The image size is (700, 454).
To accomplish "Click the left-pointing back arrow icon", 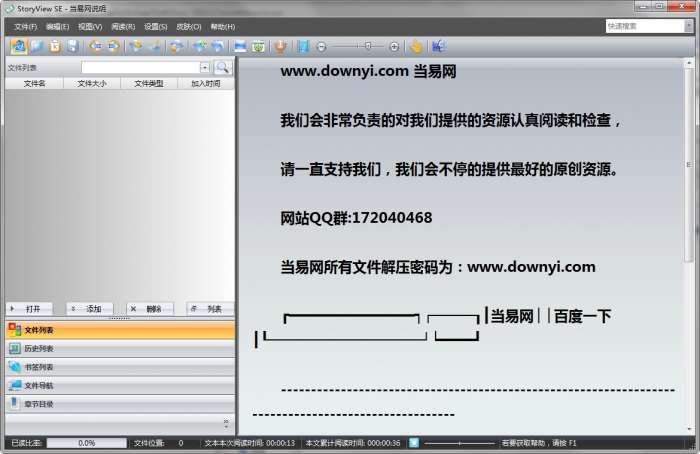I will [95, 46].
